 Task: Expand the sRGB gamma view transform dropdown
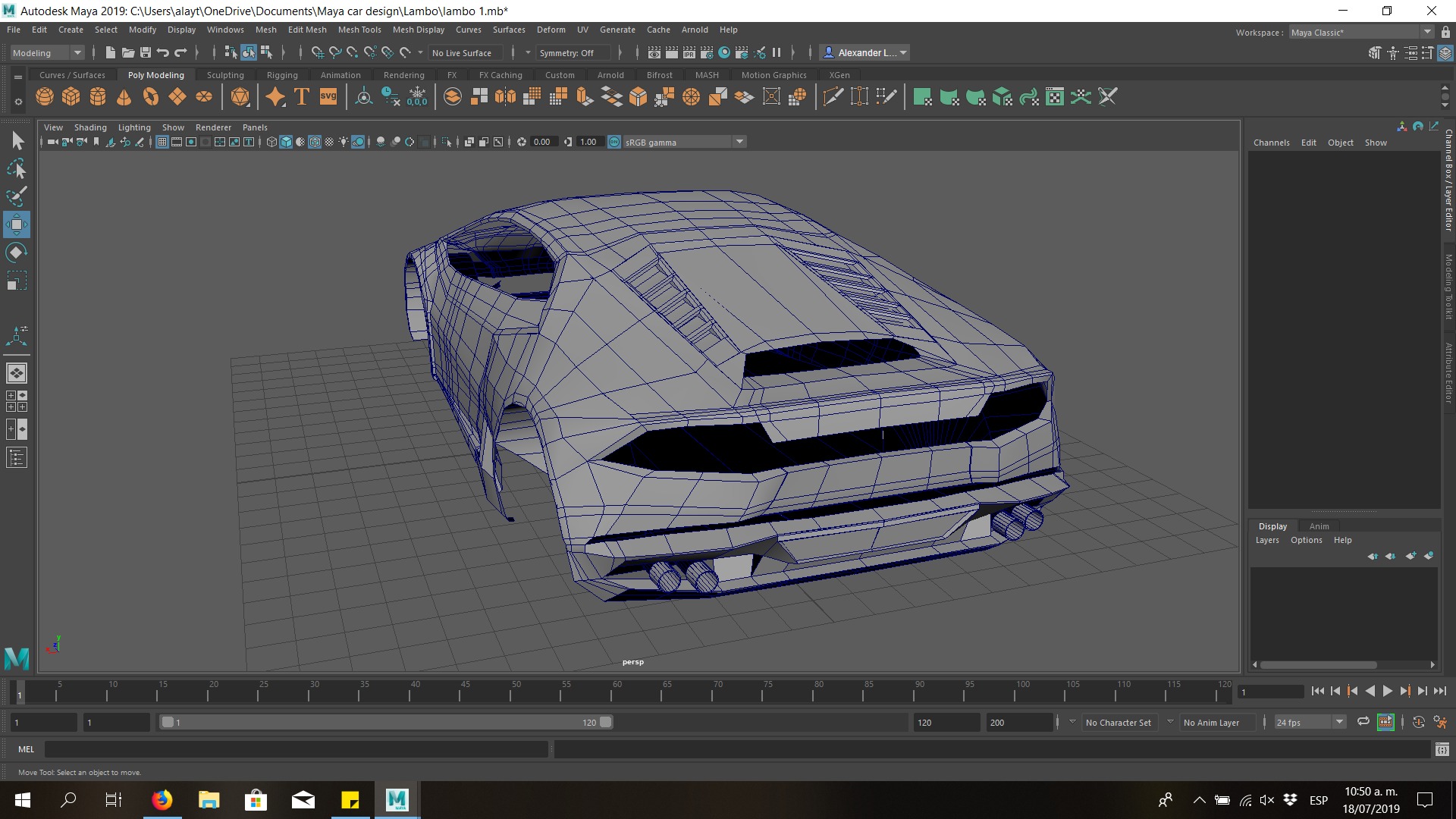coord(739,142)
